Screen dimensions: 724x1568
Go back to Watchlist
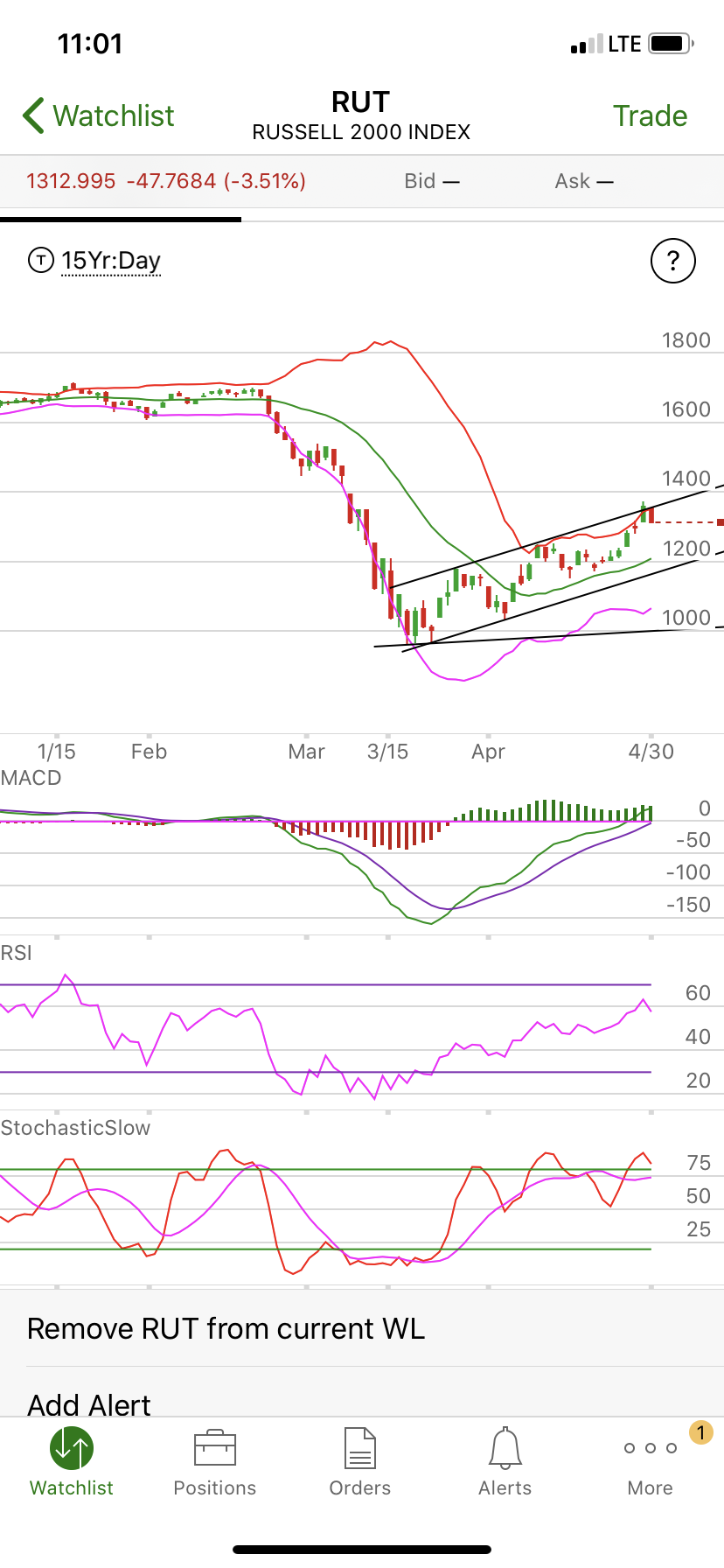98,115
